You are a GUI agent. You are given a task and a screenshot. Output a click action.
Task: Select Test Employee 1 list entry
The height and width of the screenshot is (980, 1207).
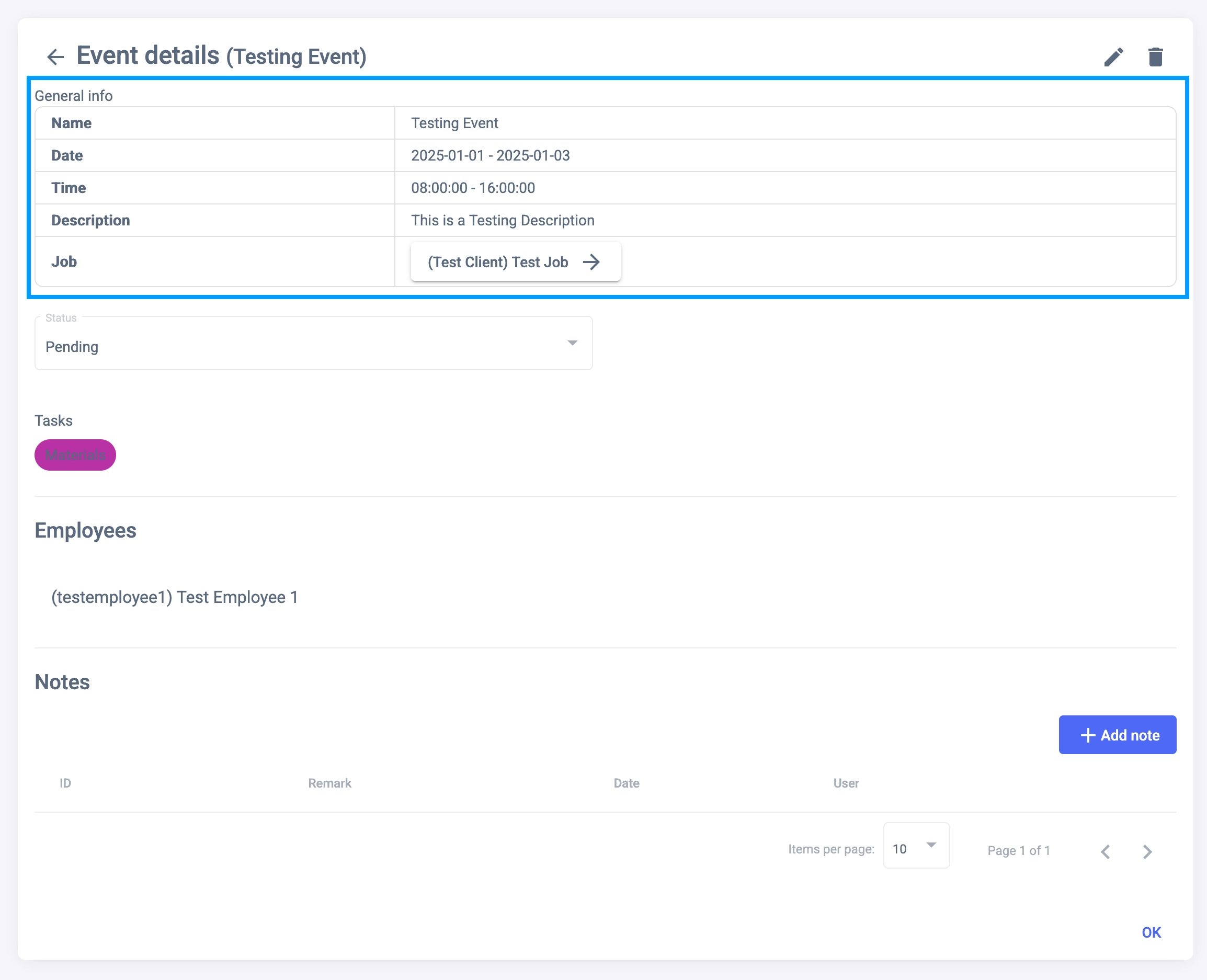175,597
